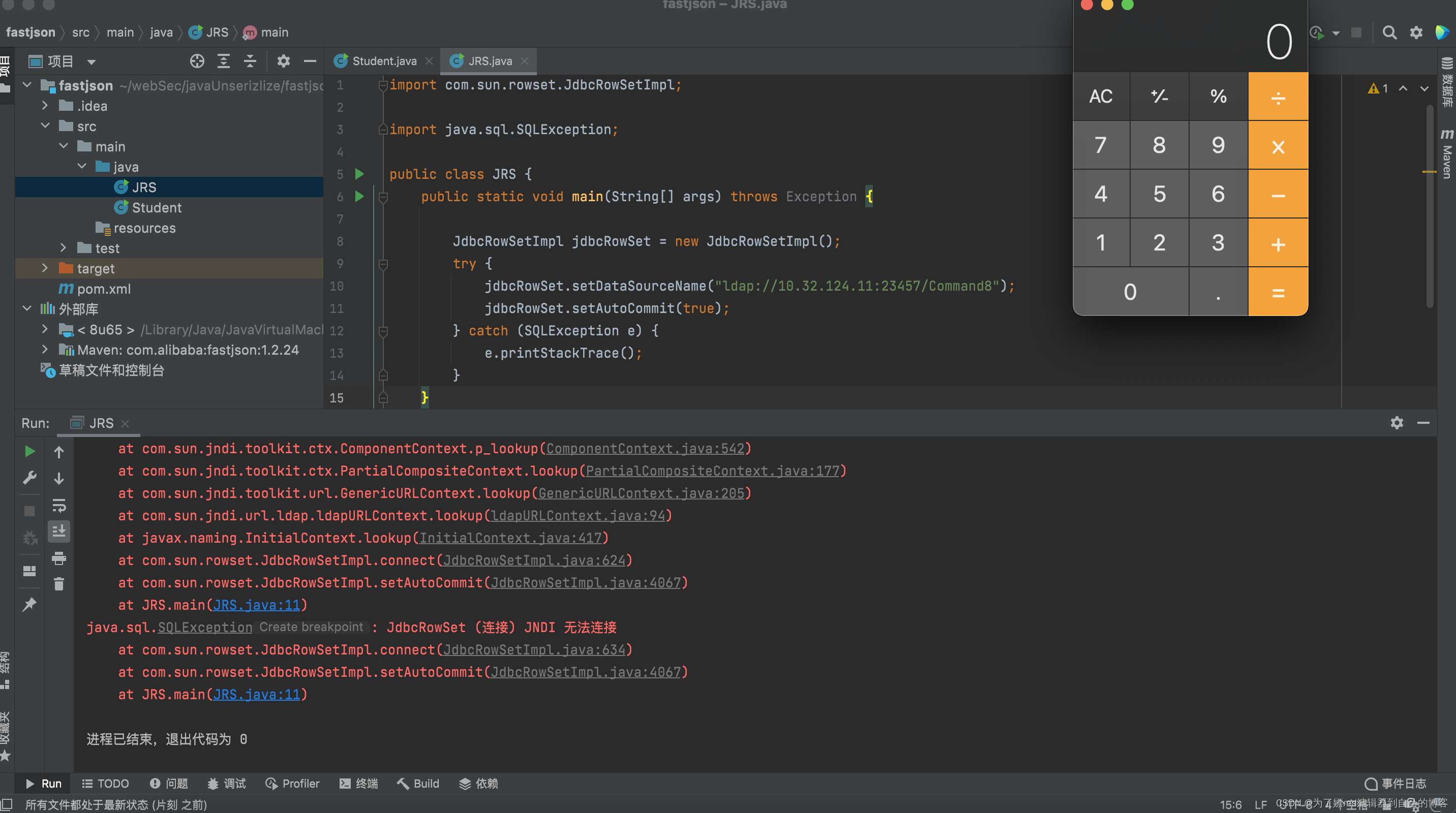
Task: Click the warning count indicator
Action: (1378, 89)
